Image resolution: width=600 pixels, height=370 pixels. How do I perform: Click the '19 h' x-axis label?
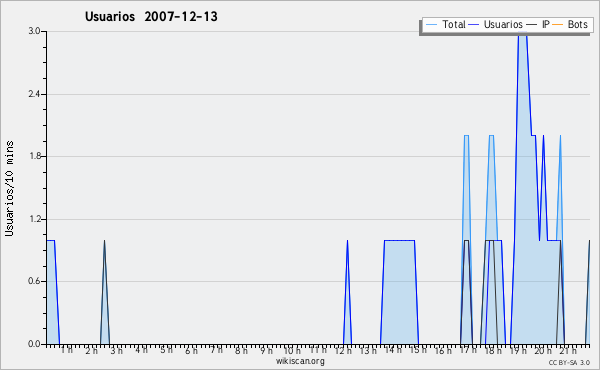click(x=518, y=350)
